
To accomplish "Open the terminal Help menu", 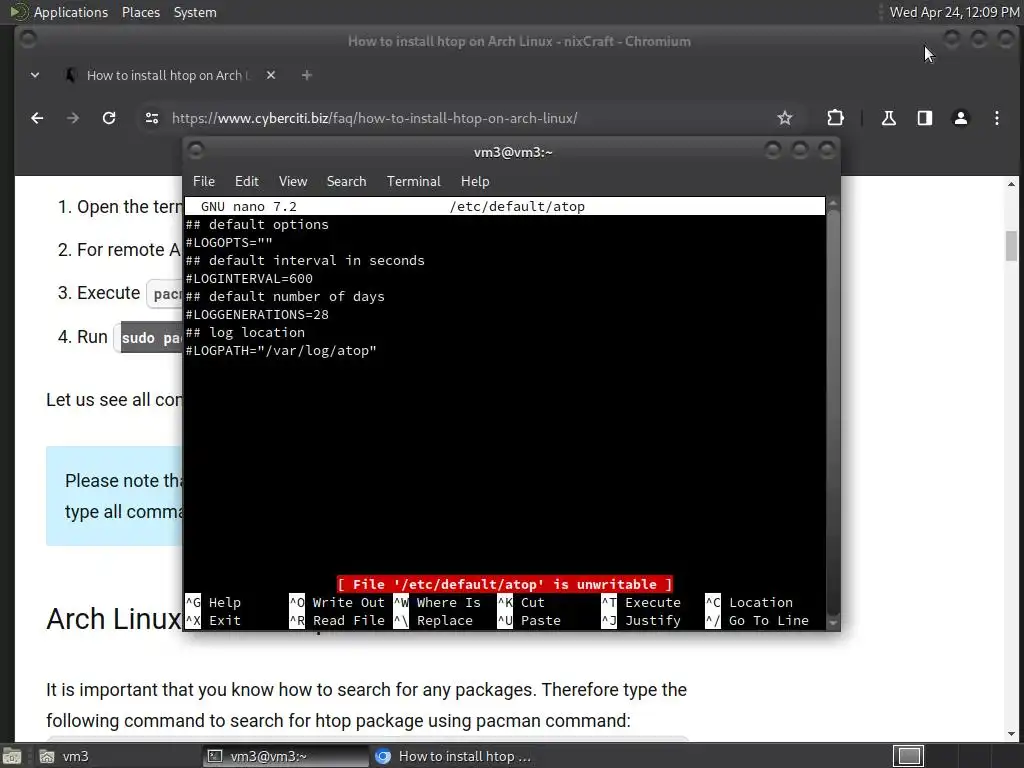I will tap(475, 182).
